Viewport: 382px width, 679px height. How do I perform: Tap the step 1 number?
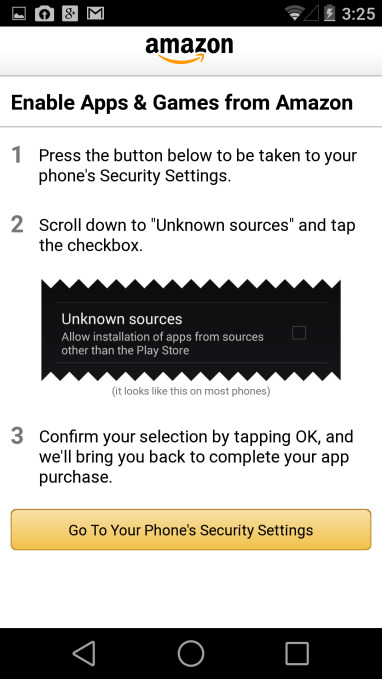pos(16,155)
